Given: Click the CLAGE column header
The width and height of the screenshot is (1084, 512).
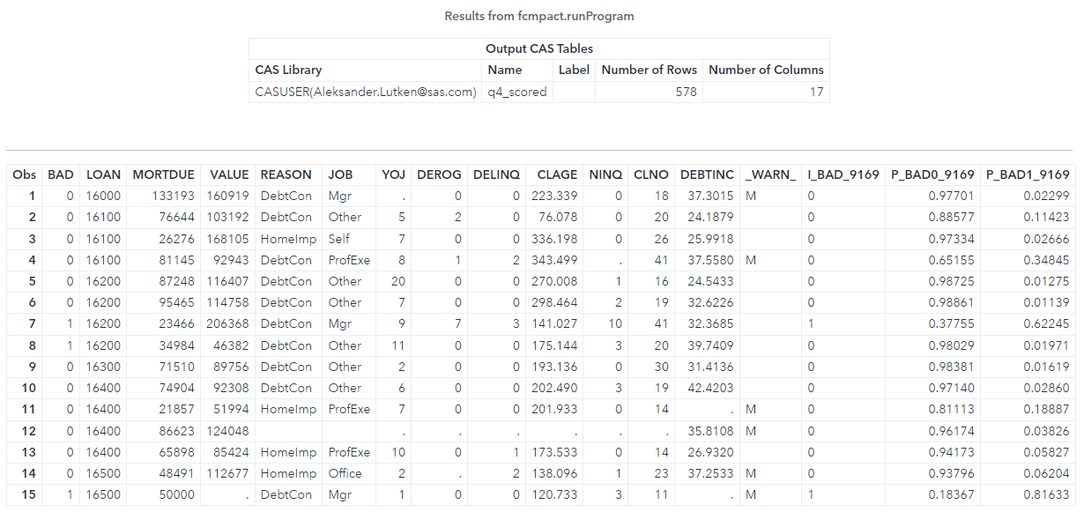Looking at the screenshot, I should tap(556, 174).
